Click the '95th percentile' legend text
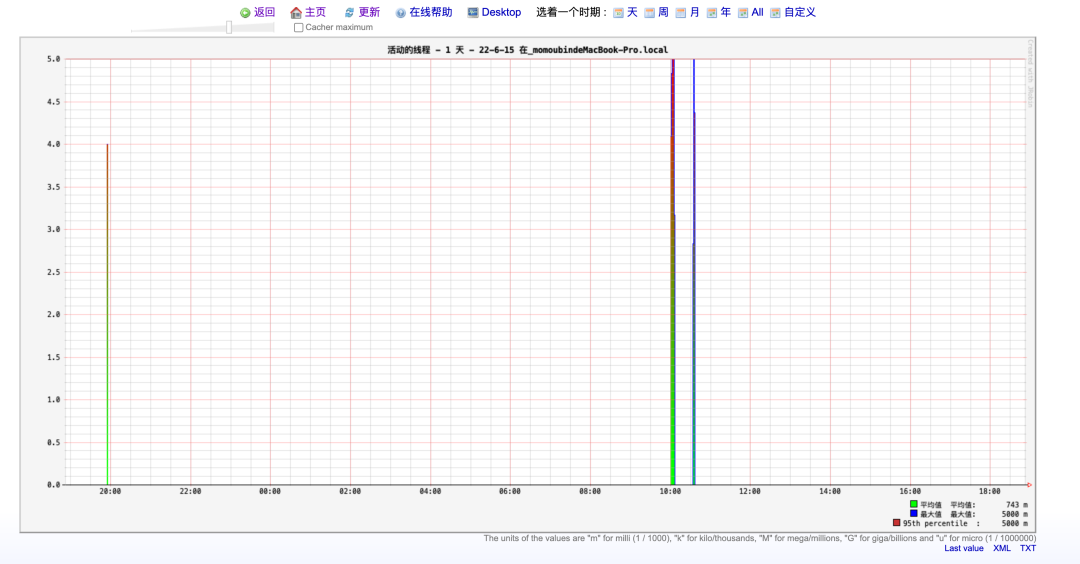The image size is (1080, 564). click(935, 523)
